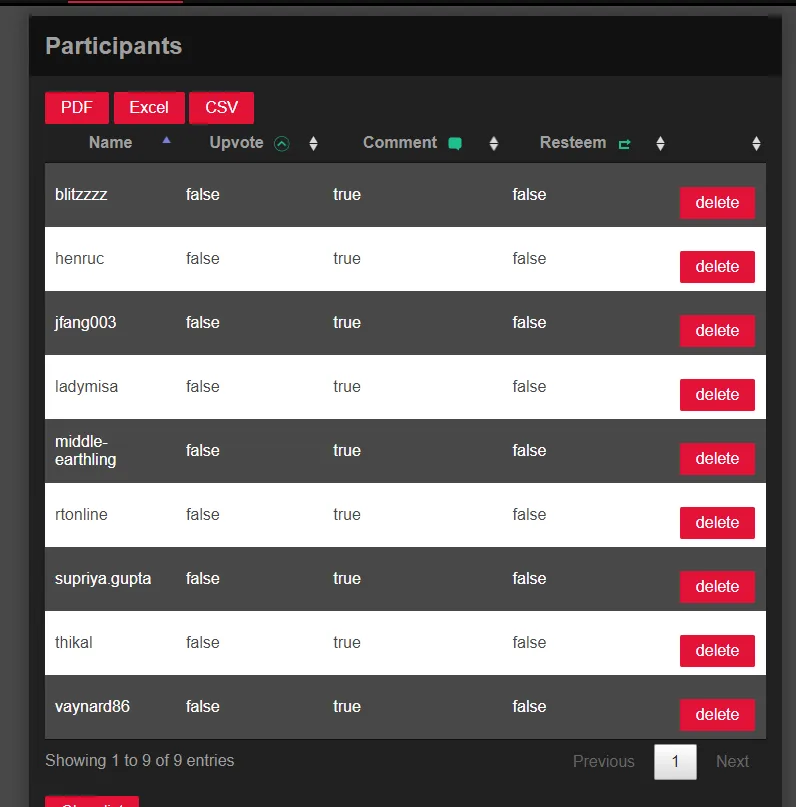The width and height of the screenshot is (796, 807).
Task: Select page 1 in pagination
Action: pyautogui.click(x=675, y=762)
